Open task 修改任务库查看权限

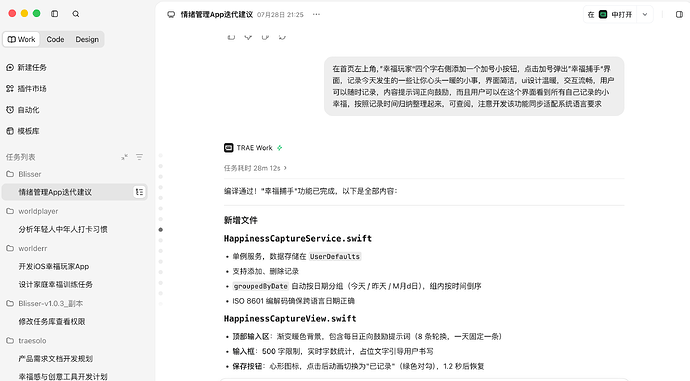pos(52,321)
